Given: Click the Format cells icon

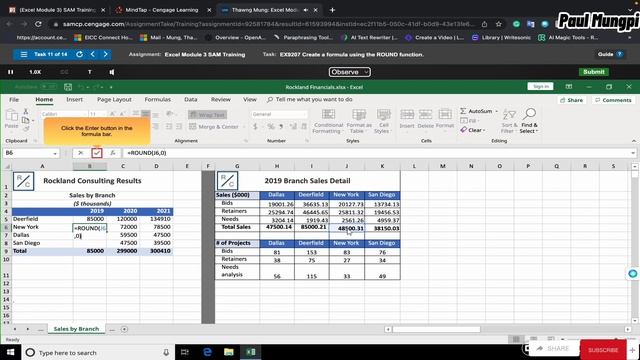Looking at the screenshot, I should click(x=445, y=114).
